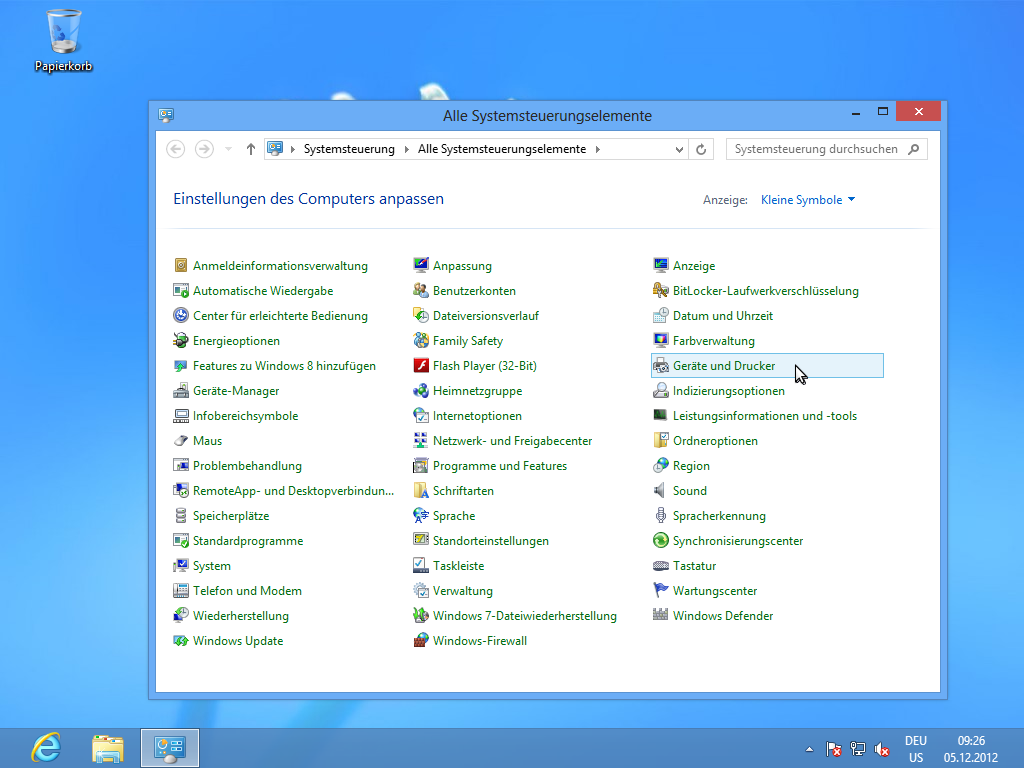Go up one folder level
This screenshot has width=1024, height=768.
(251, 150)
